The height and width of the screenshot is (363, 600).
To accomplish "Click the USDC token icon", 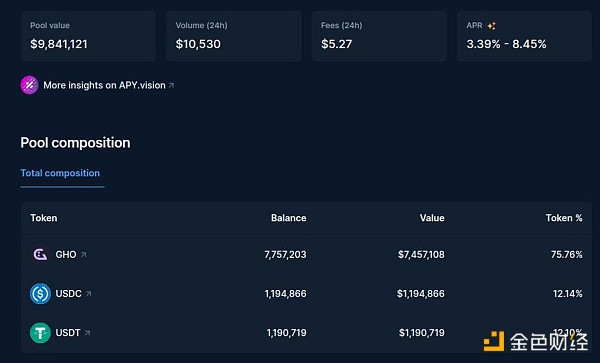I will [x=40, y=294].
